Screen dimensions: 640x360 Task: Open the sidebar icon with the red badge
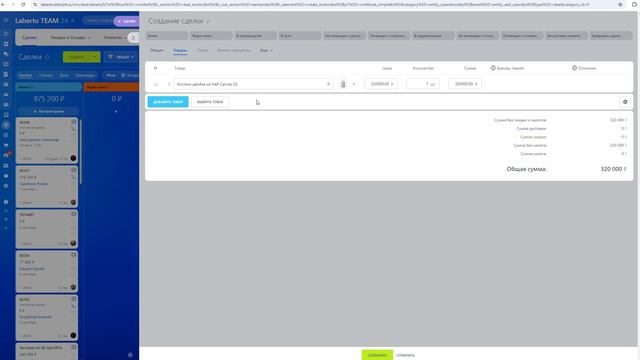(6, 155)
